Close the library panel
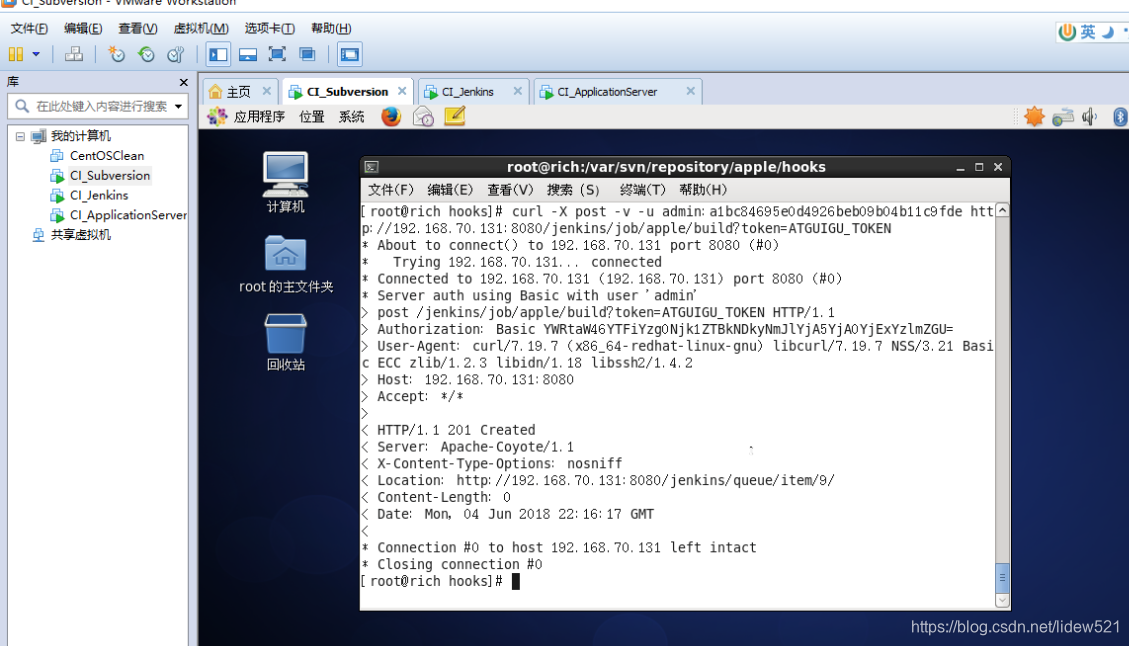This screenshot has width=1129, height=646. coord(184,82)
